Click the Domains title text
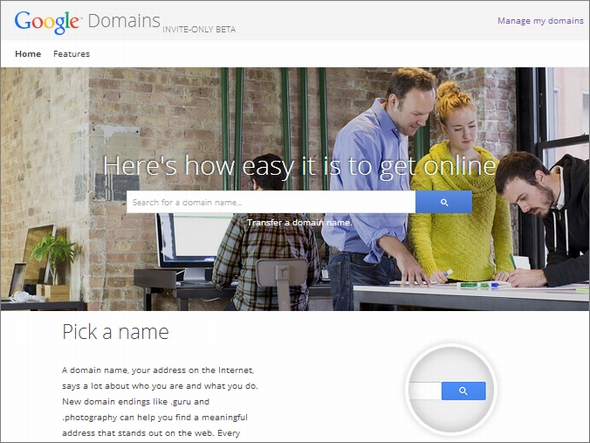 pyautogui.click(x=124, y=21)
